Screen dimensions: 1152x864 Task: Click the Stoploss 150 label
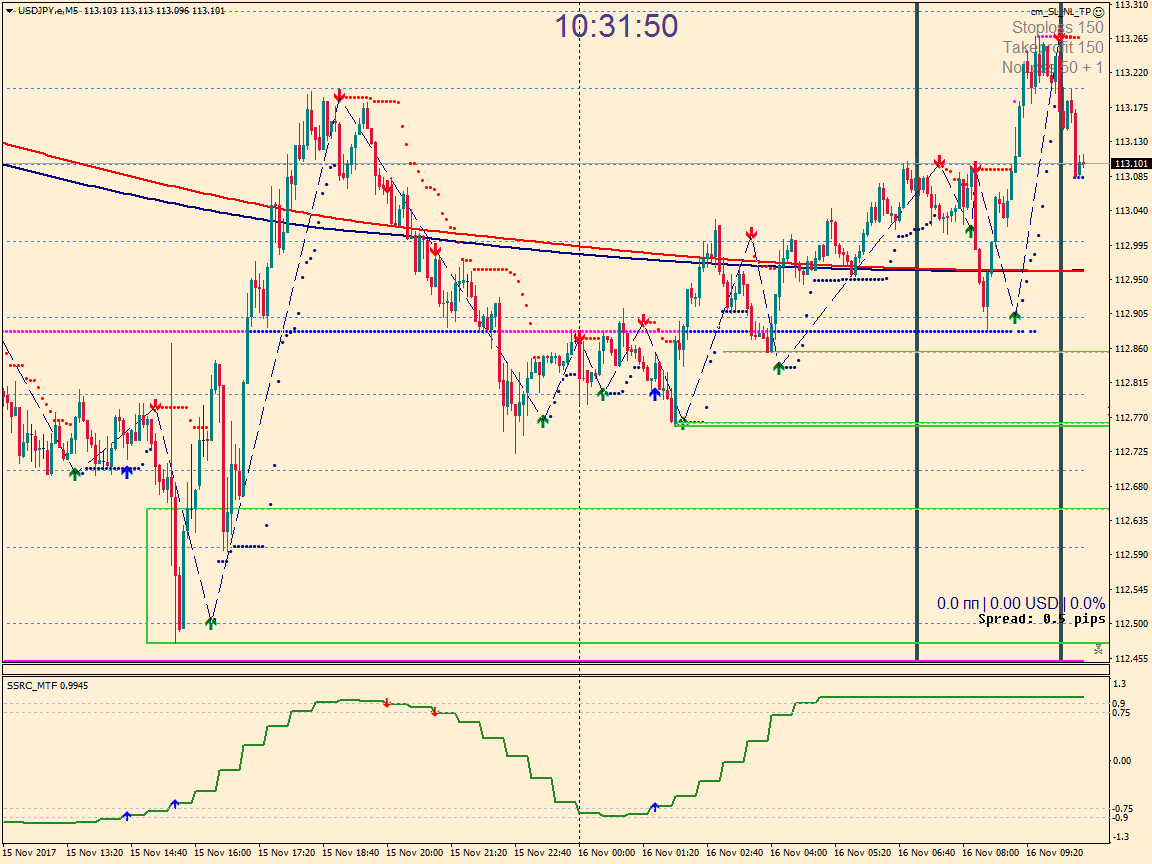[x=1057, y=28]
